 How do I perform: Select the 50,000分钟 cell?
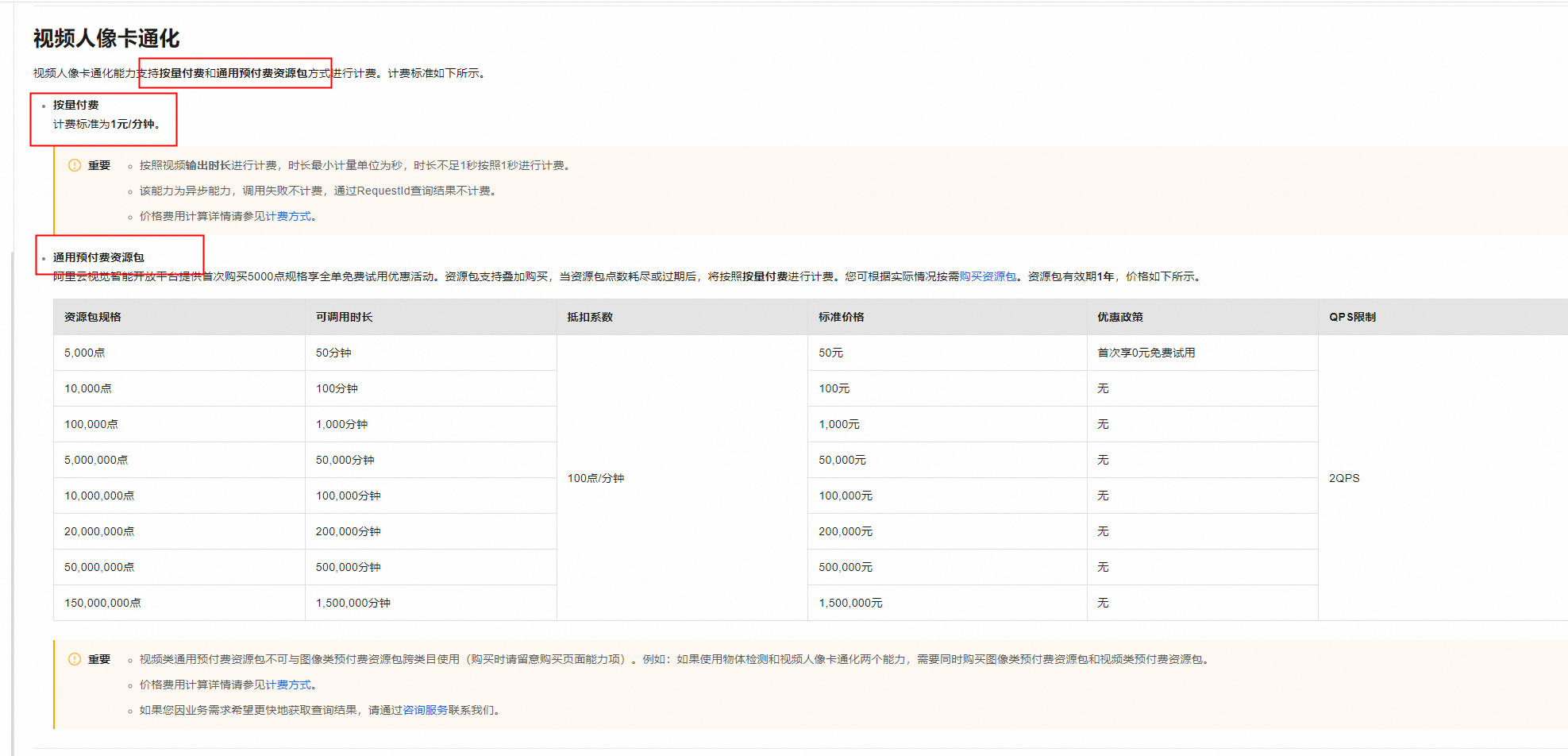pyautogui.click(x=431, y=460)
